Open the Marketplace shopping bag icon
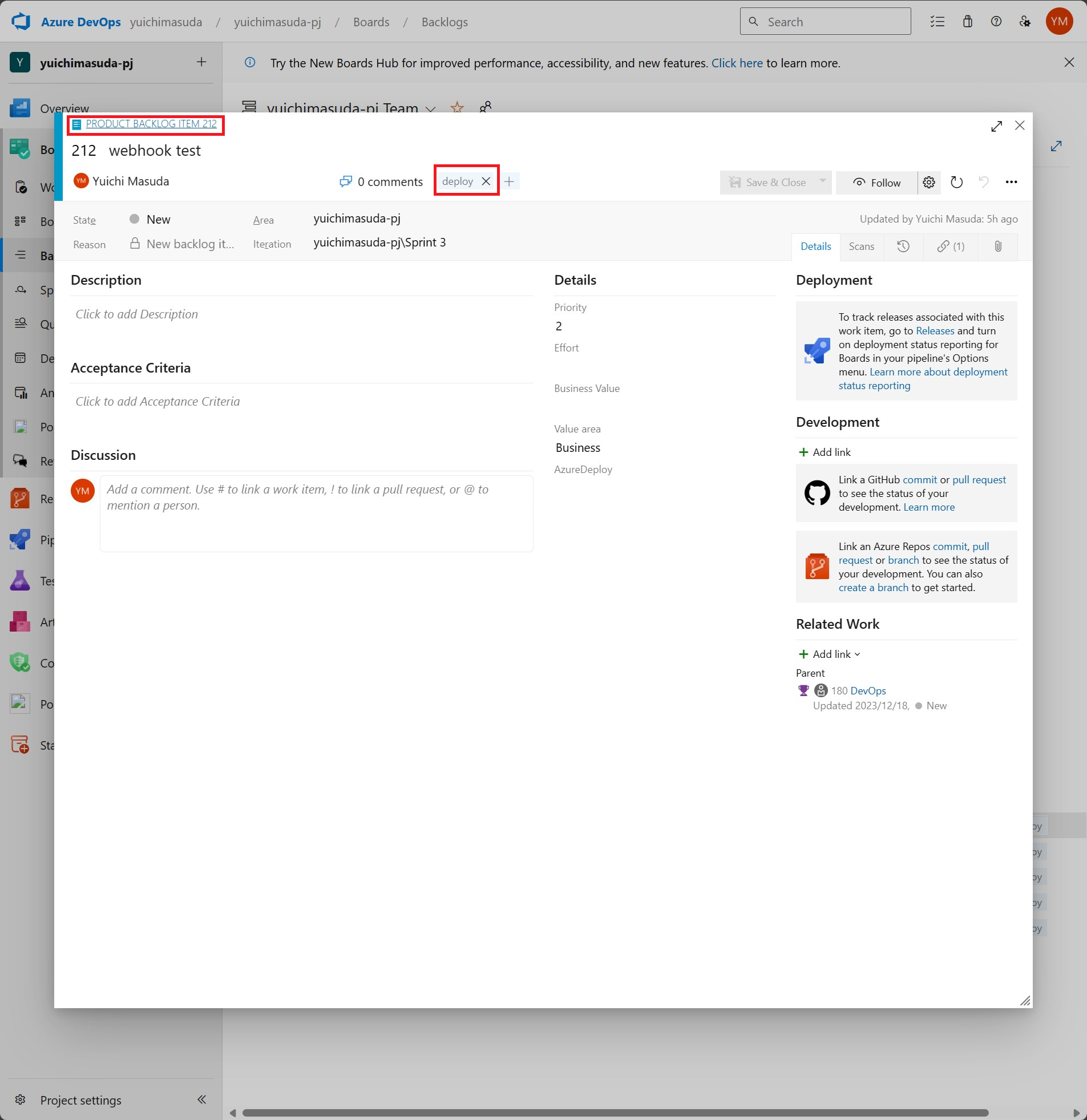1087x1120 pixels. tap(968, 22)
